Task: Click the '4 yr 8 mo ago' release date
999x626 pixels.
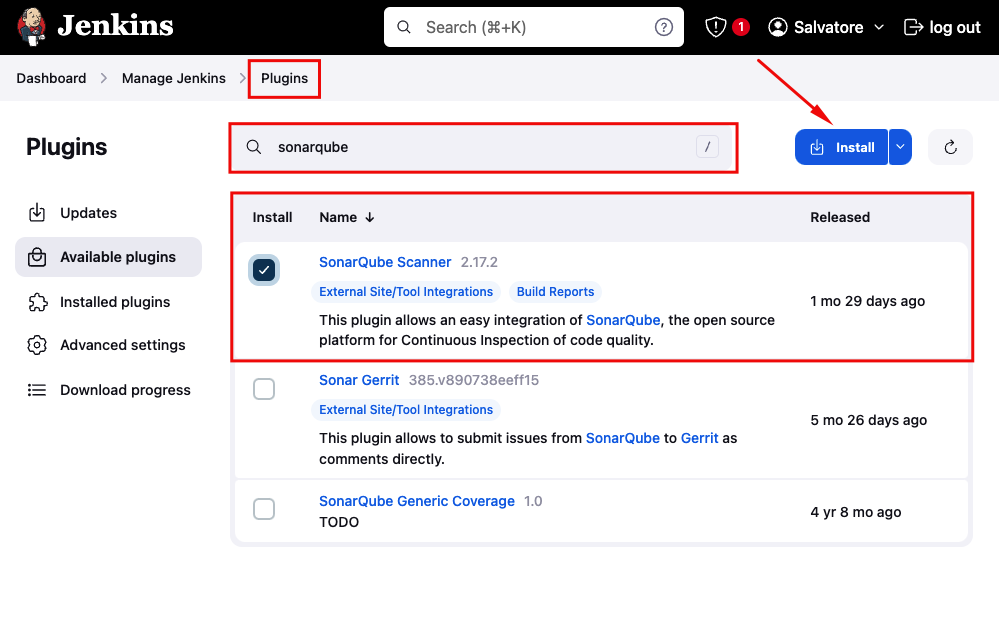Action: 856,512
